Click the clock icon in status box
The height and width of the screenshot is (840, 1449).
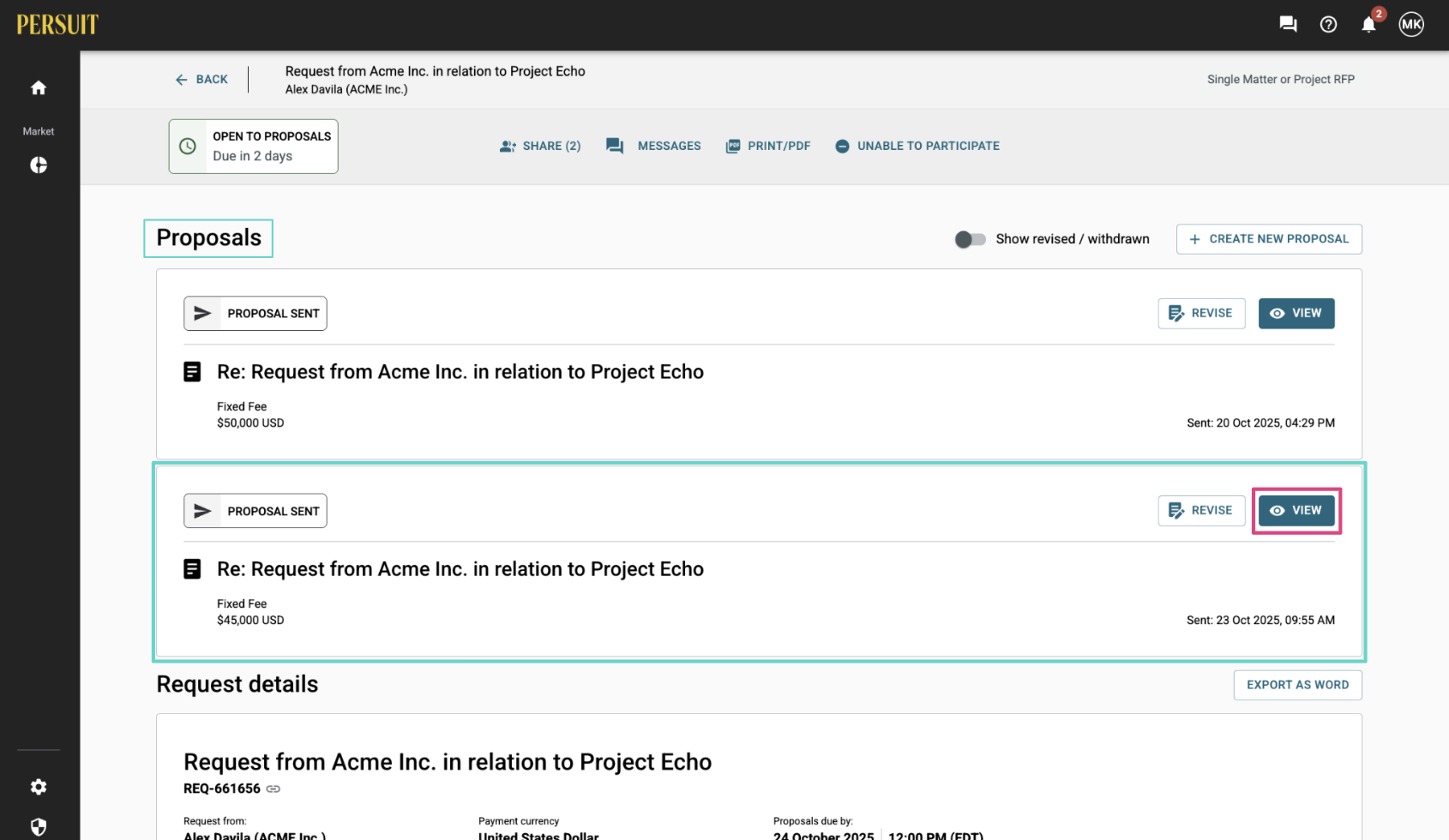[188, 147]
